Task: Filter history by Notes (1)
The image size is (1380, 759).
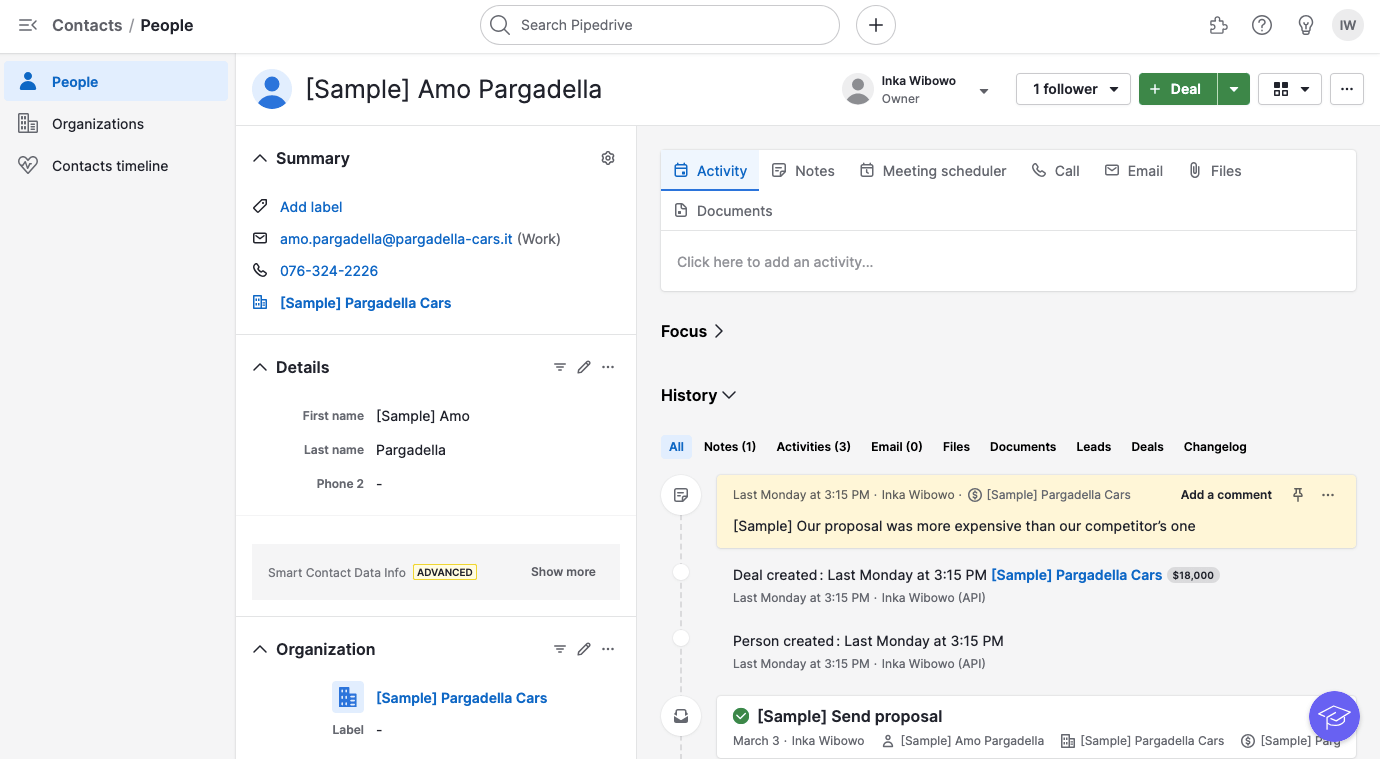Action: point(730,447)
